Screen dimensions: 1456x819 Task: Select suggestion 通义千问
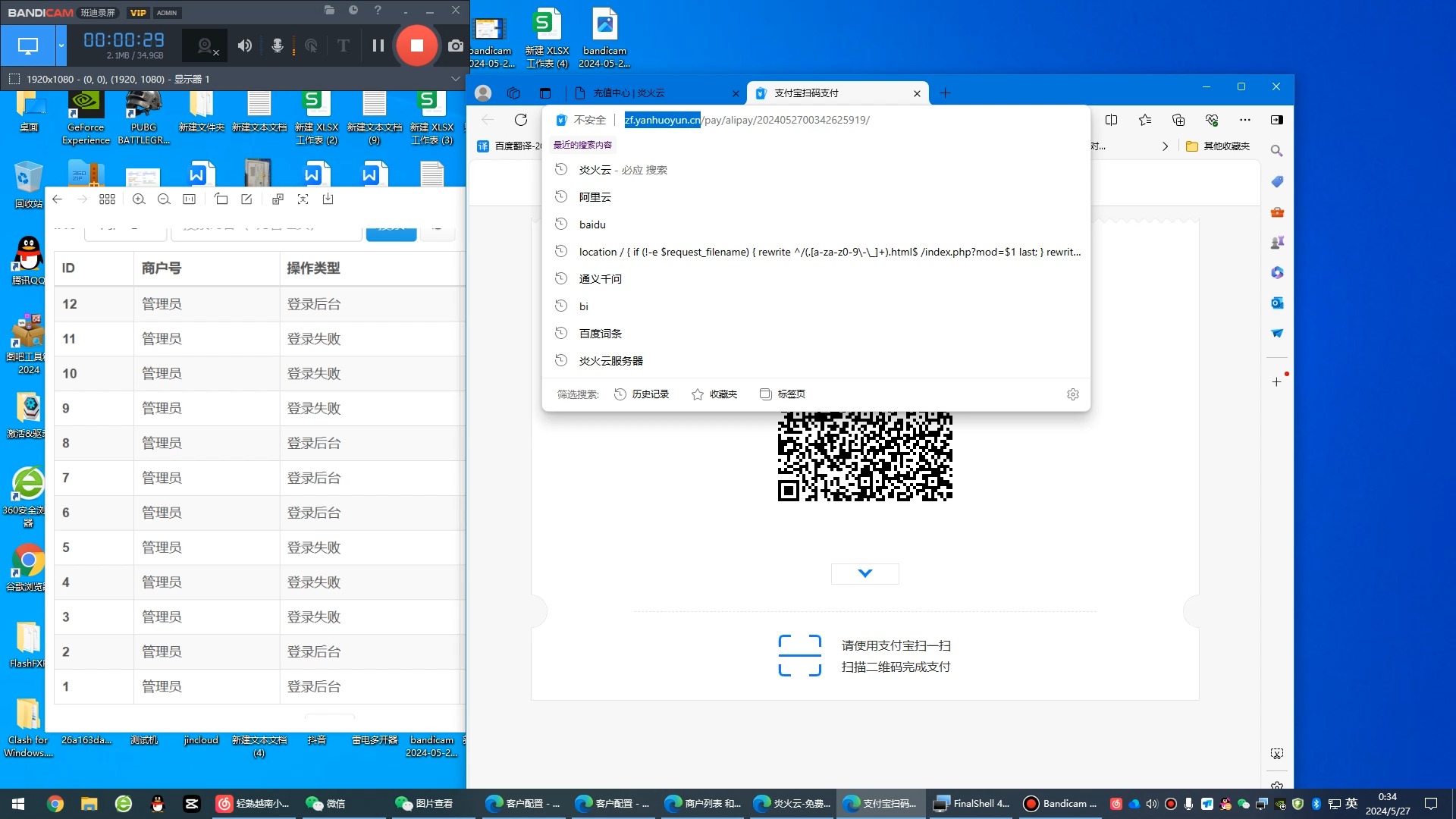click(x=816, y=279)
